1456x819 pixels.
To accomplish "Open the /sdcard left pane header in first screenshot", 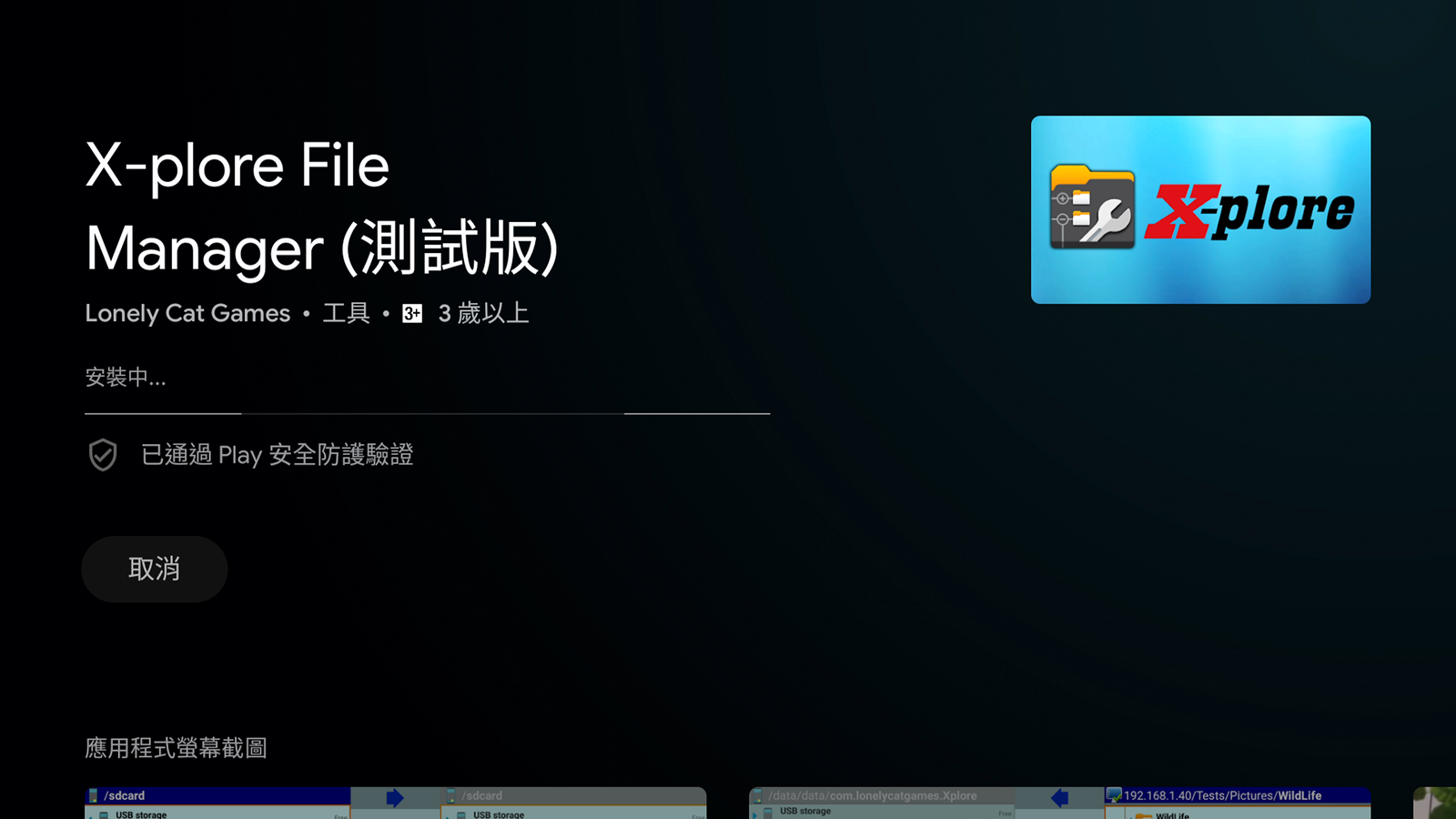I will 124,795.
